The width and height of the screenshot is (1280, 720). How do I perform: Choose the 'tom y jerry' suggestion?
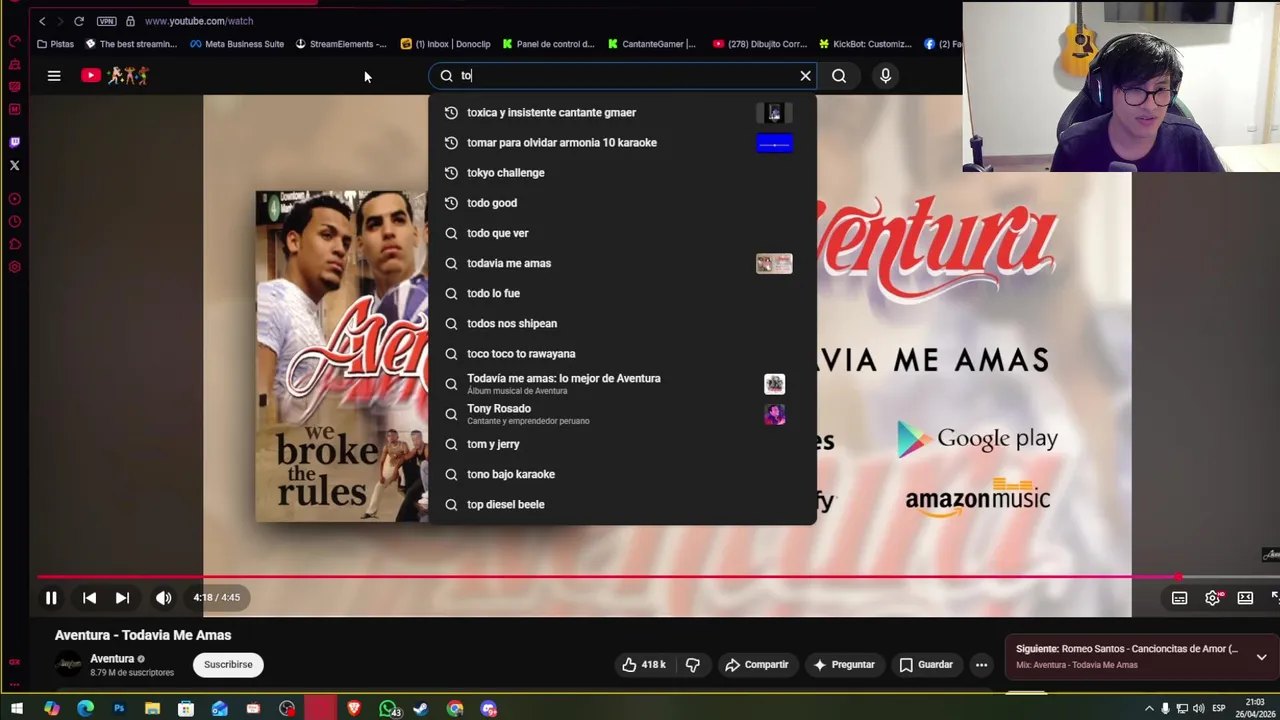click(x=622, y=444)
